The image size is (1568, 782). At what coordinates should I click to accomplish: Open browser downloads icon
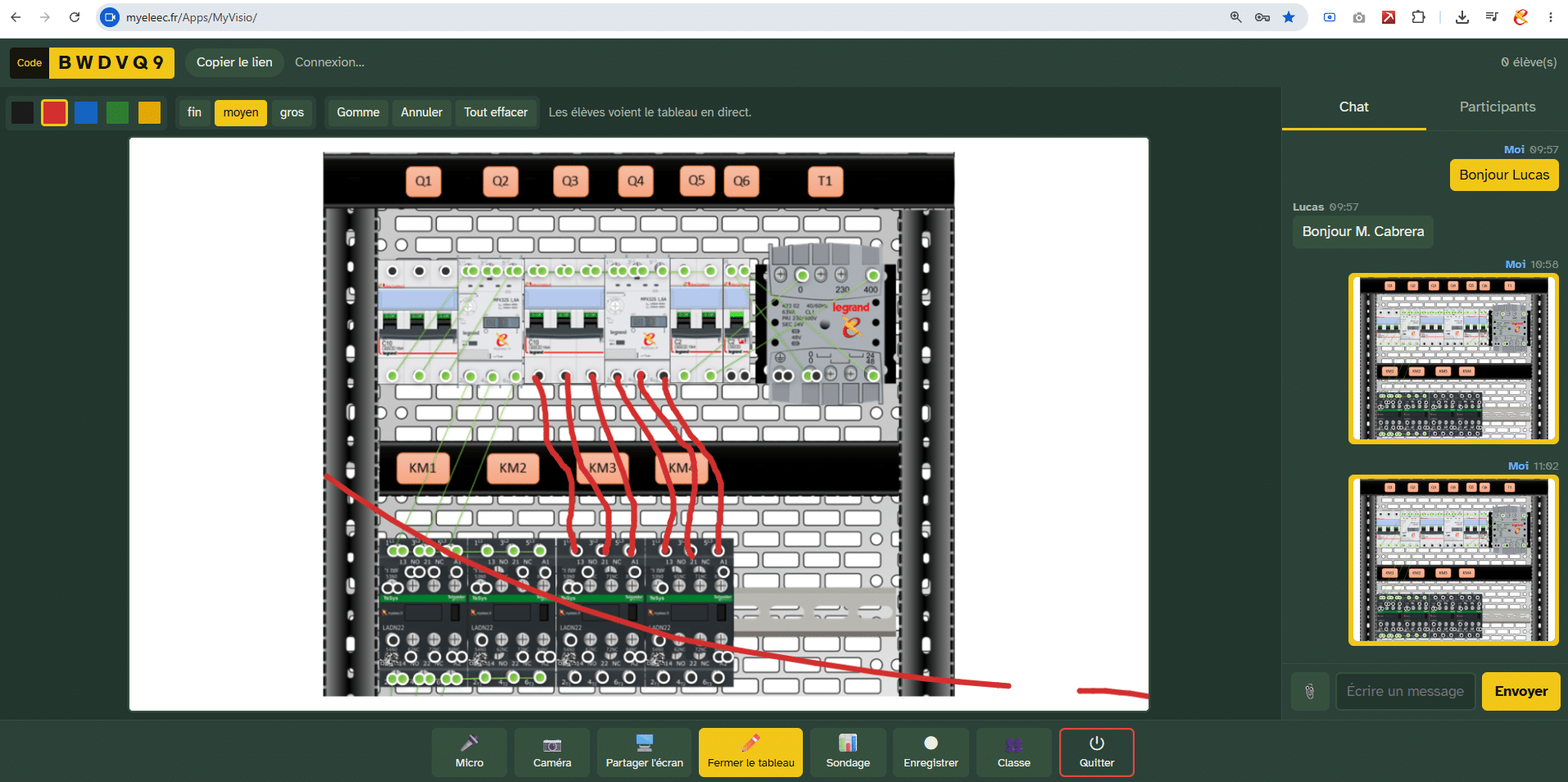click(1462, 17)
